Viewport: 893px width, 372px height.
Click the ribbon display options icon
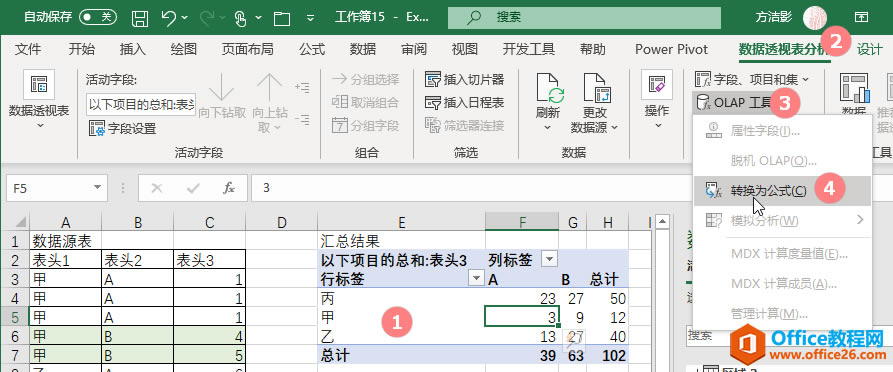[x=861, y=18]
